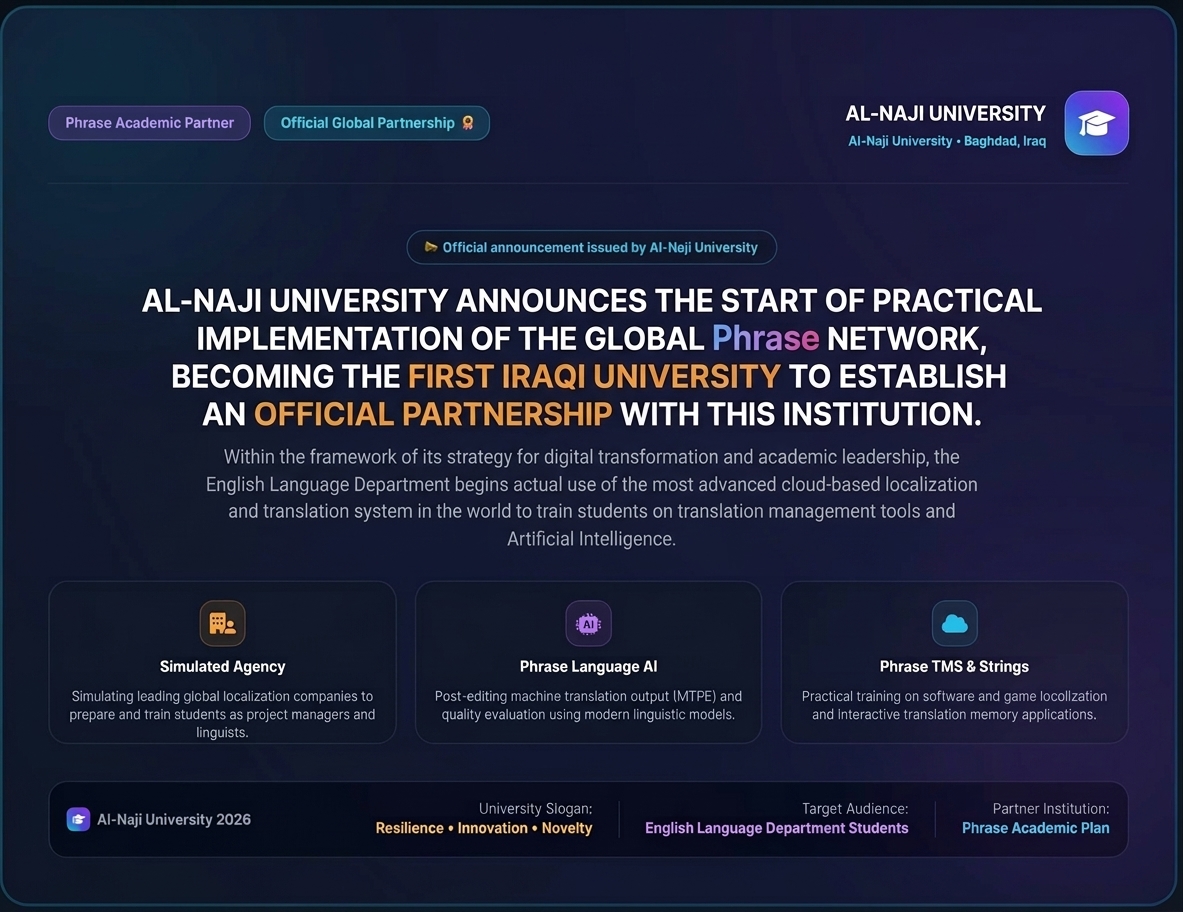Click the graduation cap logo icon

[1096, 123]
